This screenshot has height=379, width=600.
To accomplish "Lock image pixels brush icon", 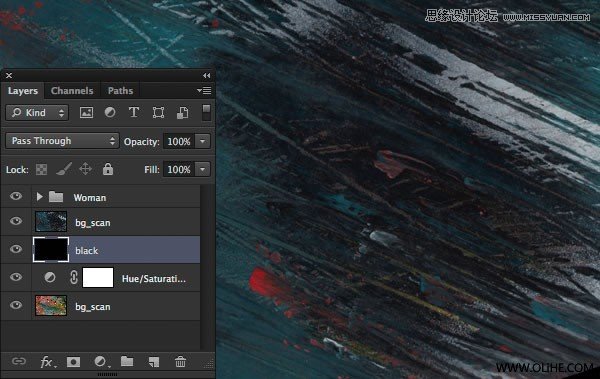I will click(x=64, y=169).
